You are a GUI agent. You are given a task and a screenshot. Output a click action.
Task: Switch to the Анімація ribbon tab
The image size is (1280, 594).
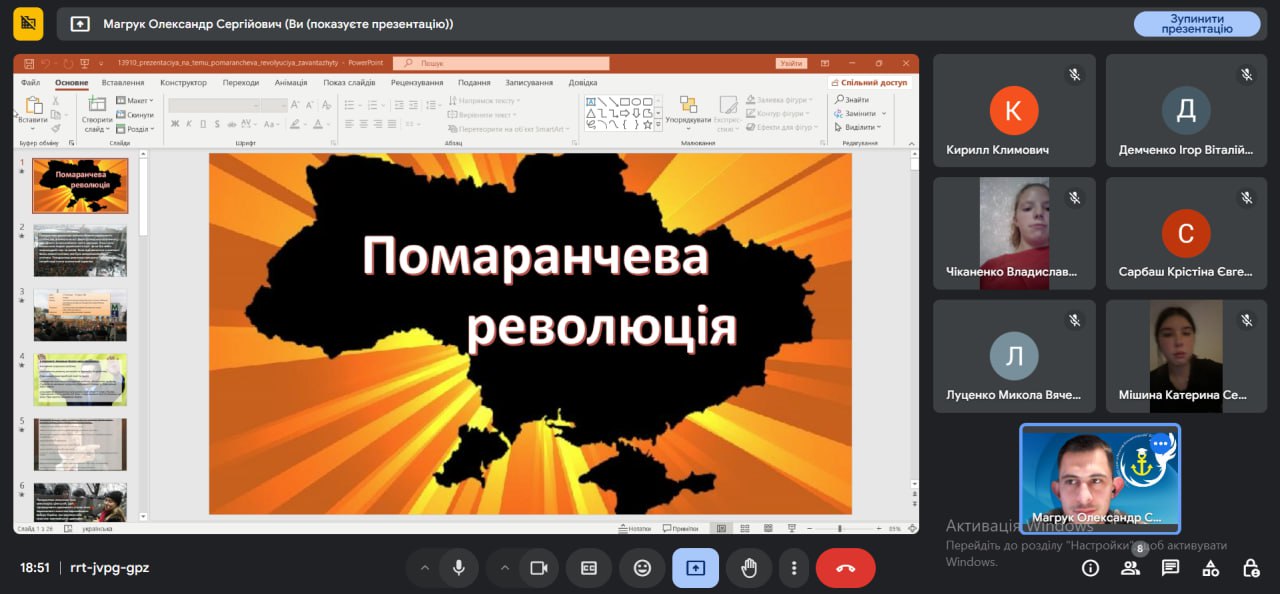(291, 83)
